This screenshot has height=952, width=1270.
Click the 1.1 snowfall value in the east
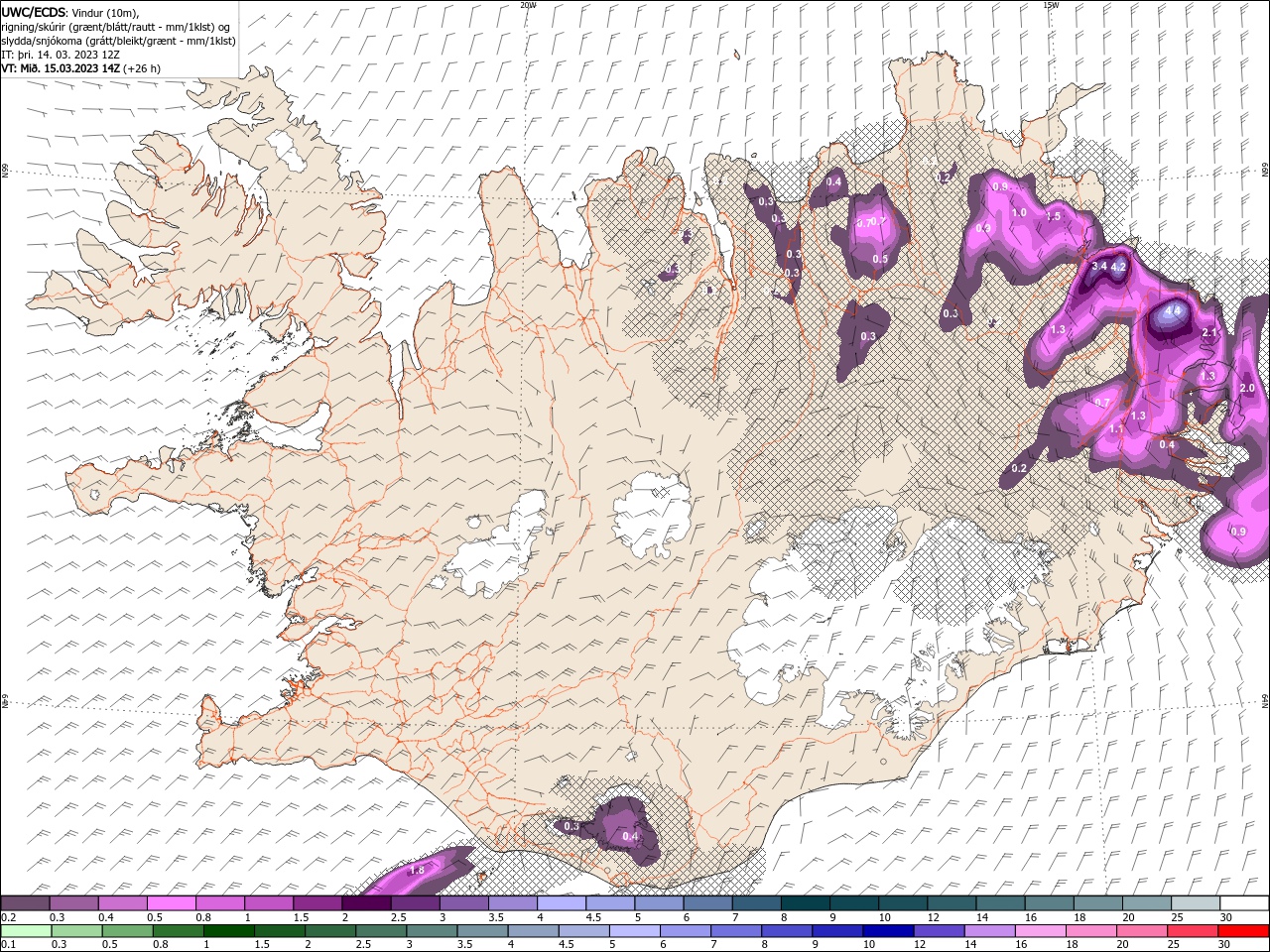click(x=1116, y=429)
